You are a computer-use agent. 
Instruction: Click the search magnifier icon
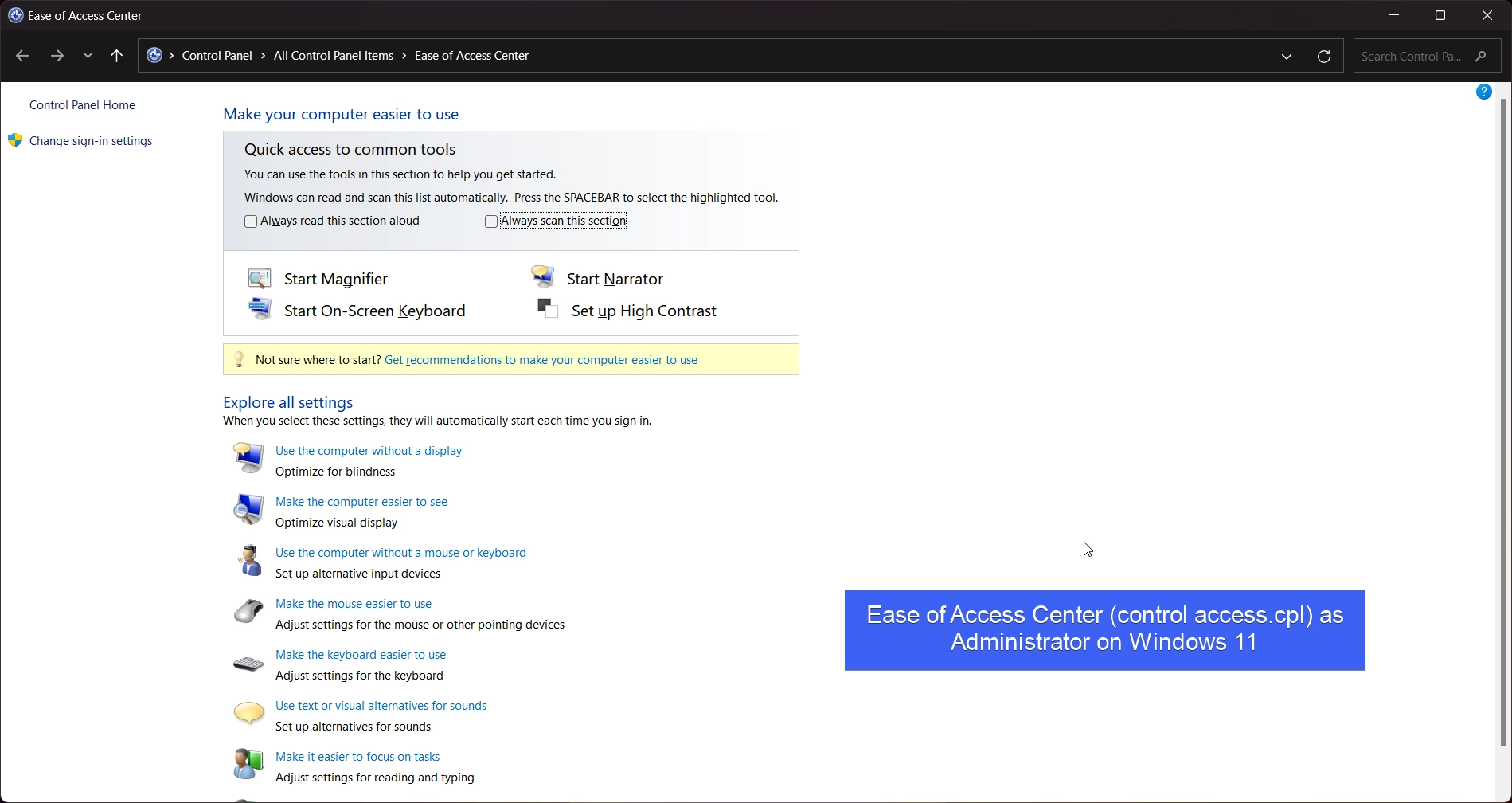pyautogui.click(x=1481, y=56)
